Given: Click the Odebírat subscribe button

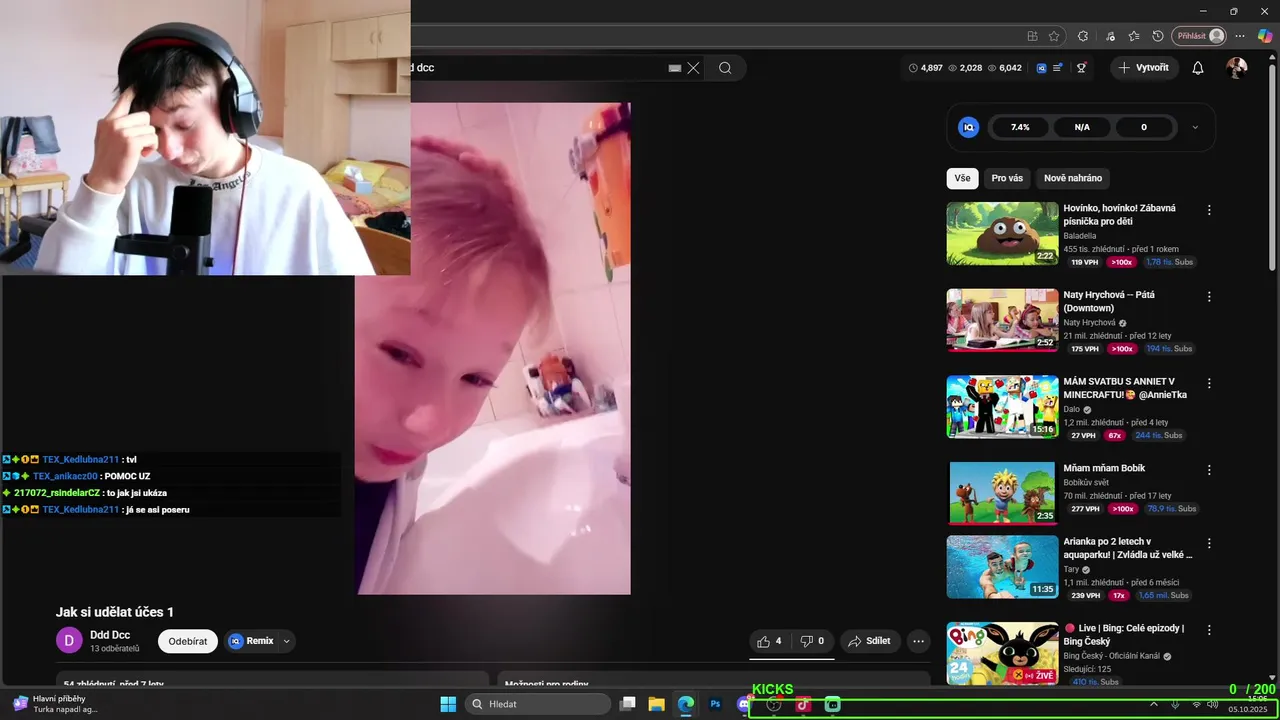Looking at the screenshot, I should tap(188, 641).
